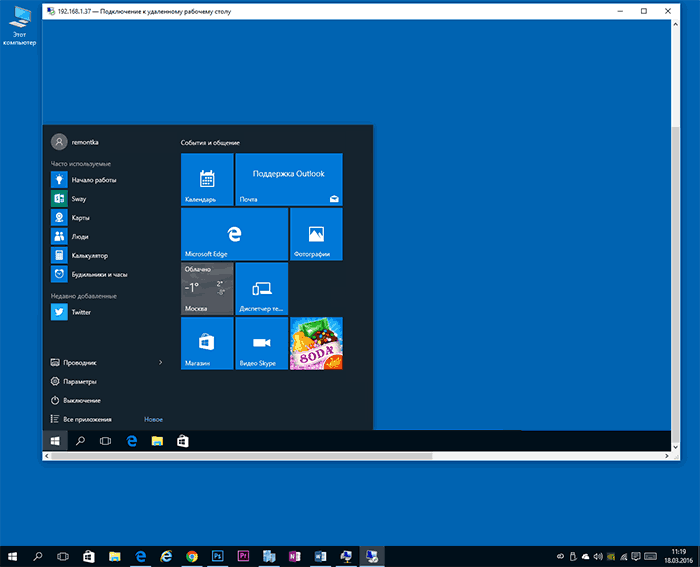The image size is (700, 567).
Task: Show Все приложения list
Action: tap(81, 419)
